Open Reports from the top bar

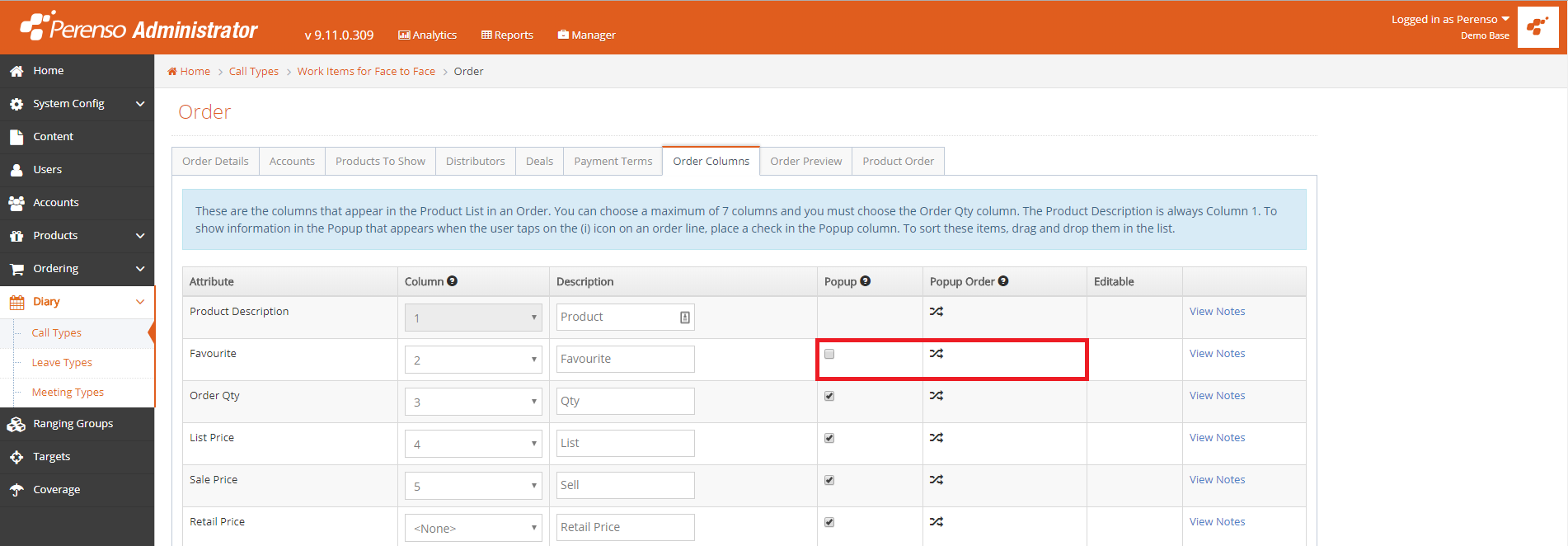tap(507, 35)
